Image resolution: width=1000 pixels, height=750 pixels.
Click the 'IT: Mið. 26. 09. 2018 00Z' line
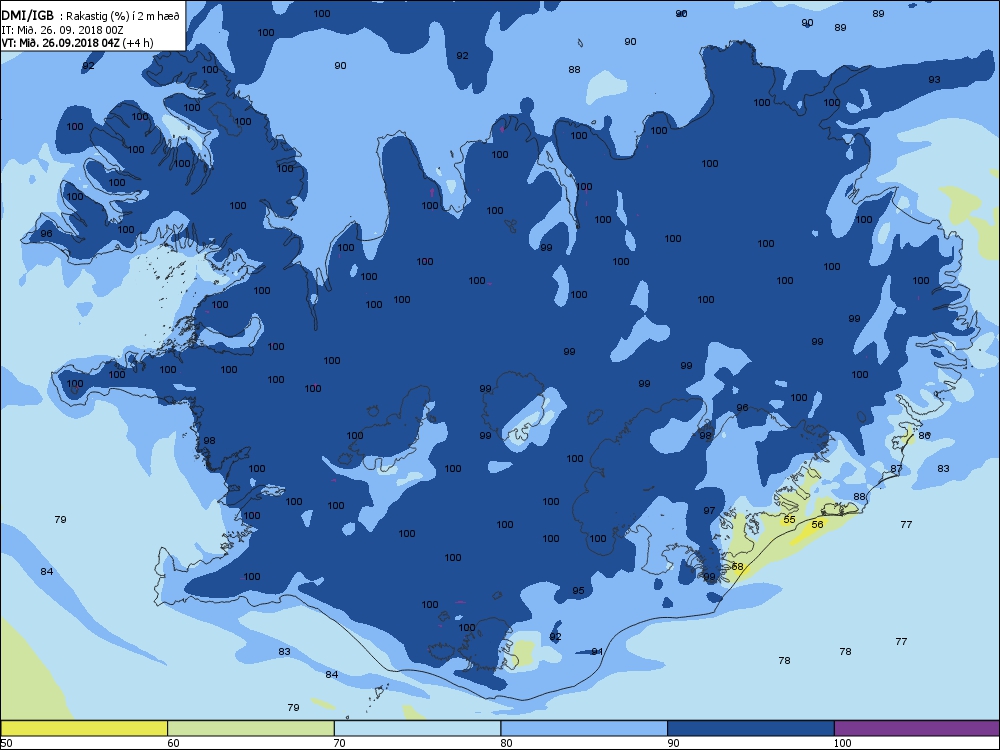[62, 30]
